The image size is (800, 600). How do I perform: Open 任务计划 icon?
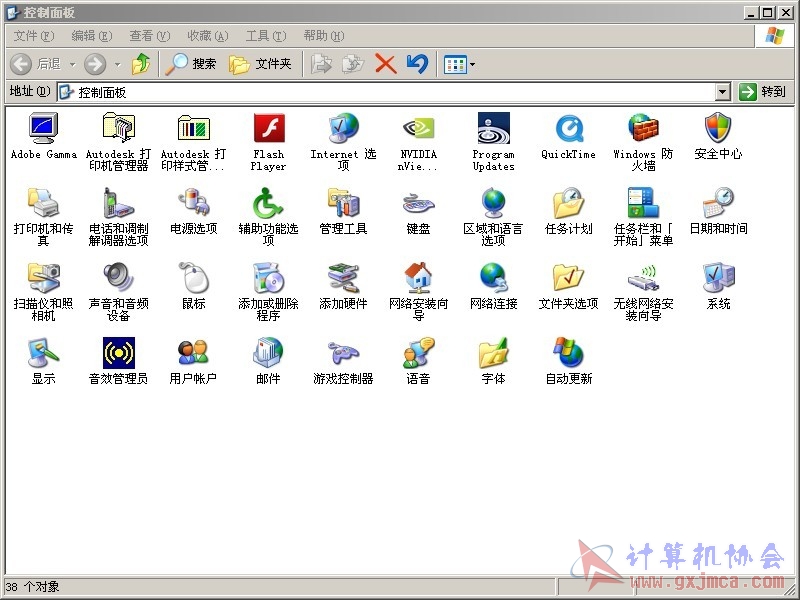pyautogui.click(x=568, y=203)
